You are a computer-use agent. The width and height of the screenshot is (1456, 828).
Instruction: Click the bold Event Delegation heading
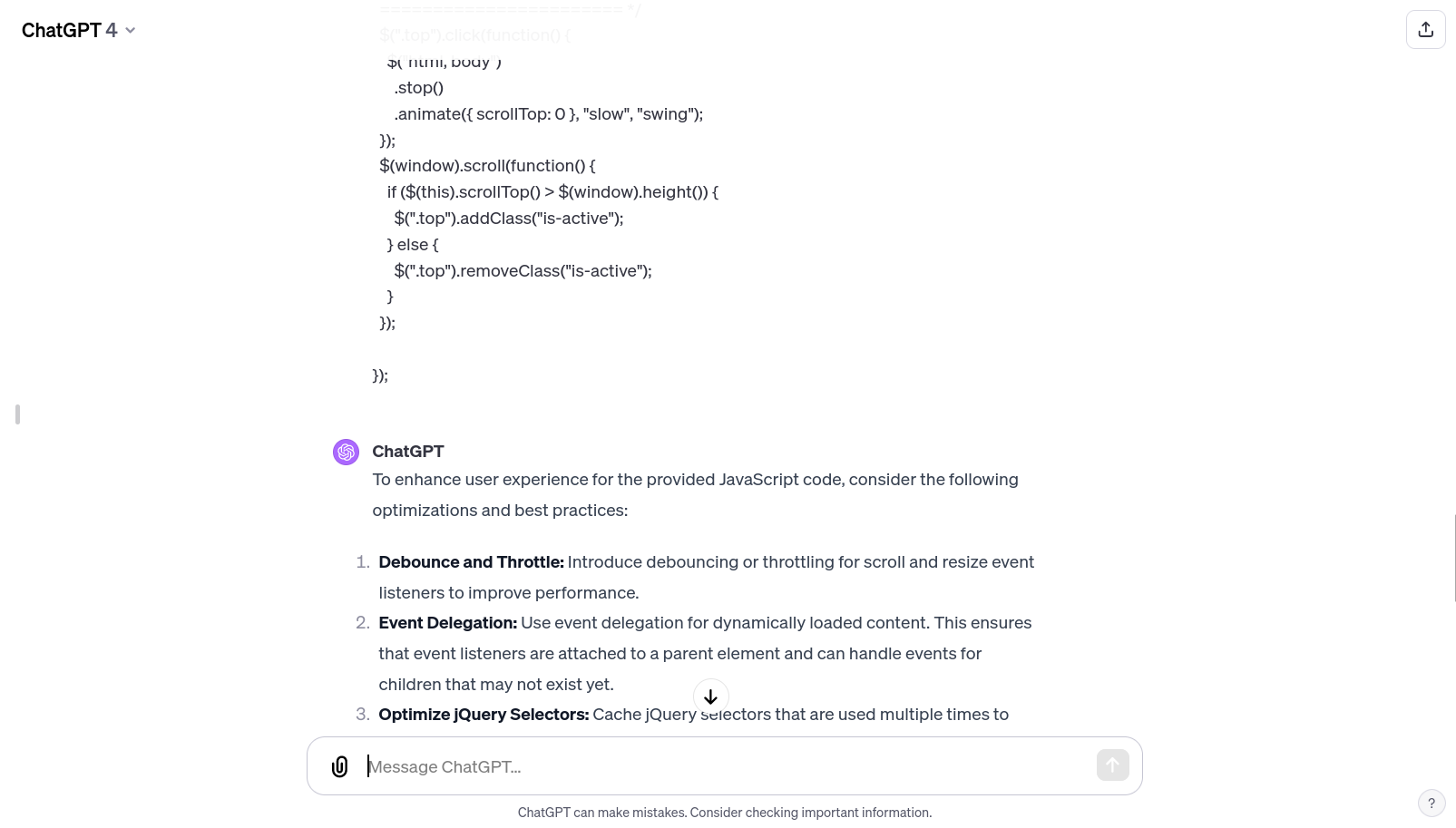(447, 622)
